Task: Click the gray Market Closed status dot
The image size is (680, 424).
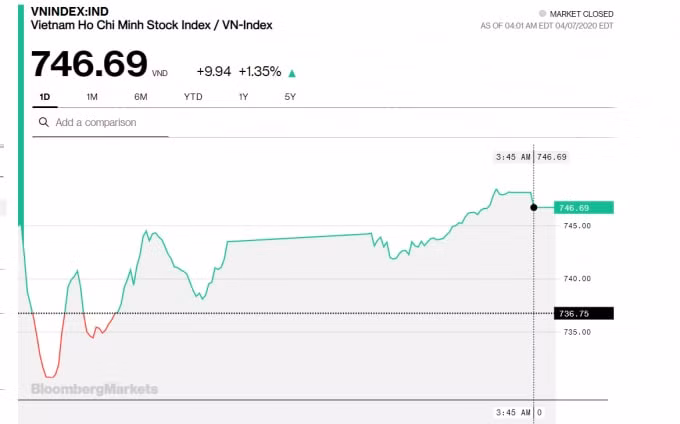Action: pyautogui.click(x=542, y=13)
